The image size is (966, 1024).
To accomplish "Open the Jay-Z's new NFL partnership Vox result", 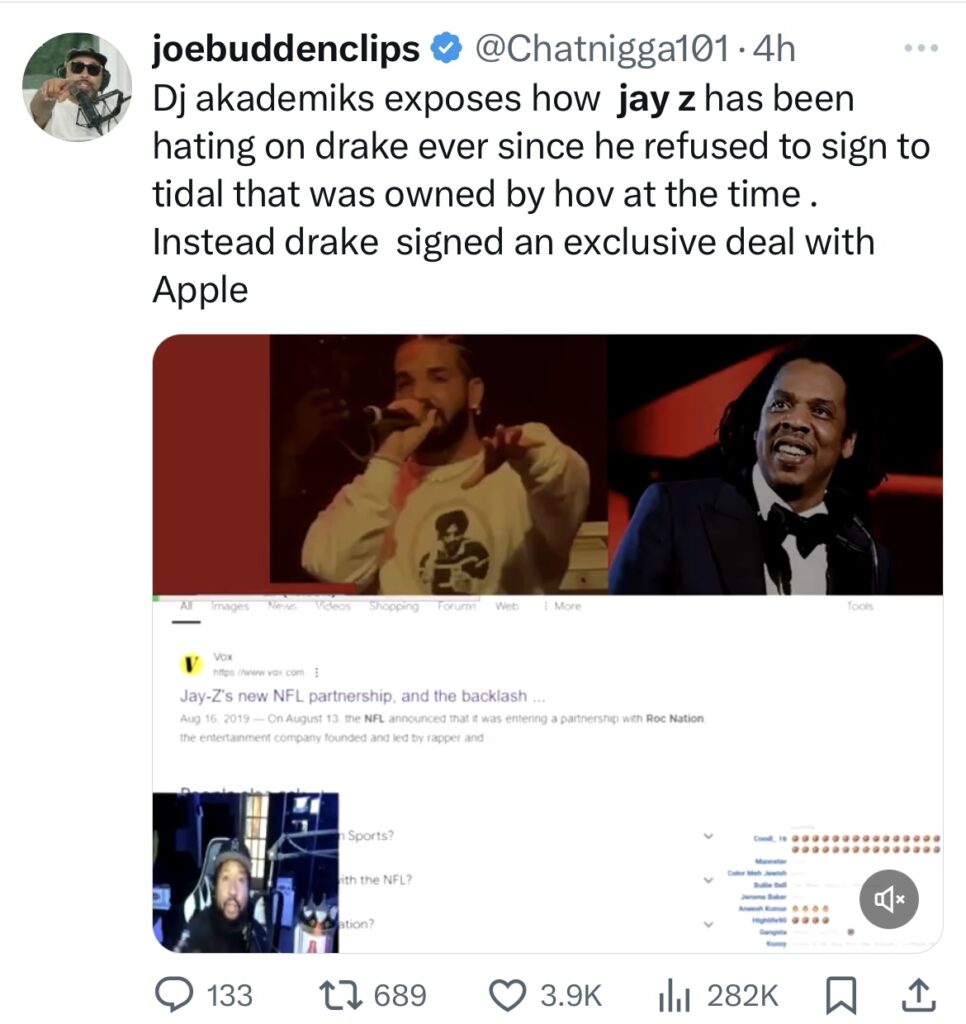I will pos(368,696).
